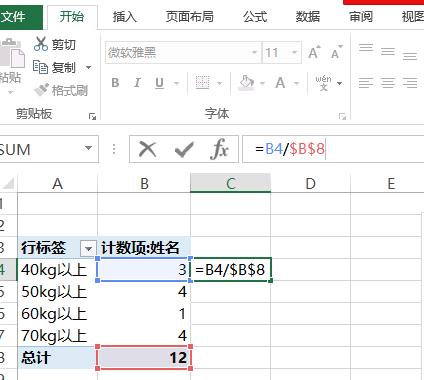Align text left icon

[366, 83]
